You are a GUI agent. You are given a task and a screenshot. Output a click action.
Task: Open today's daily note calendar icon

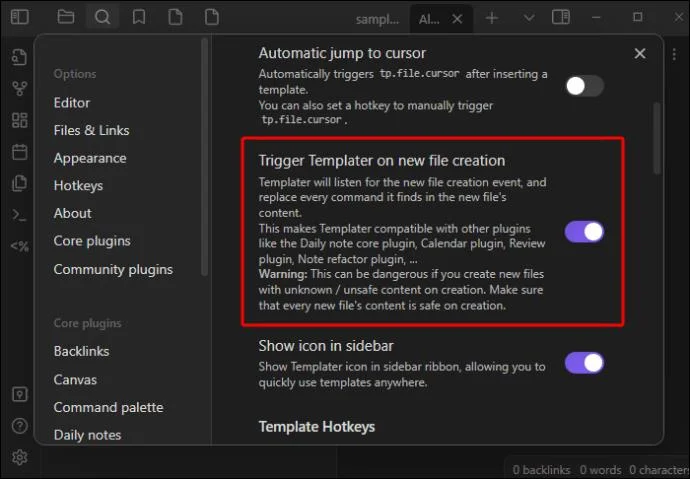click(19, 152)
